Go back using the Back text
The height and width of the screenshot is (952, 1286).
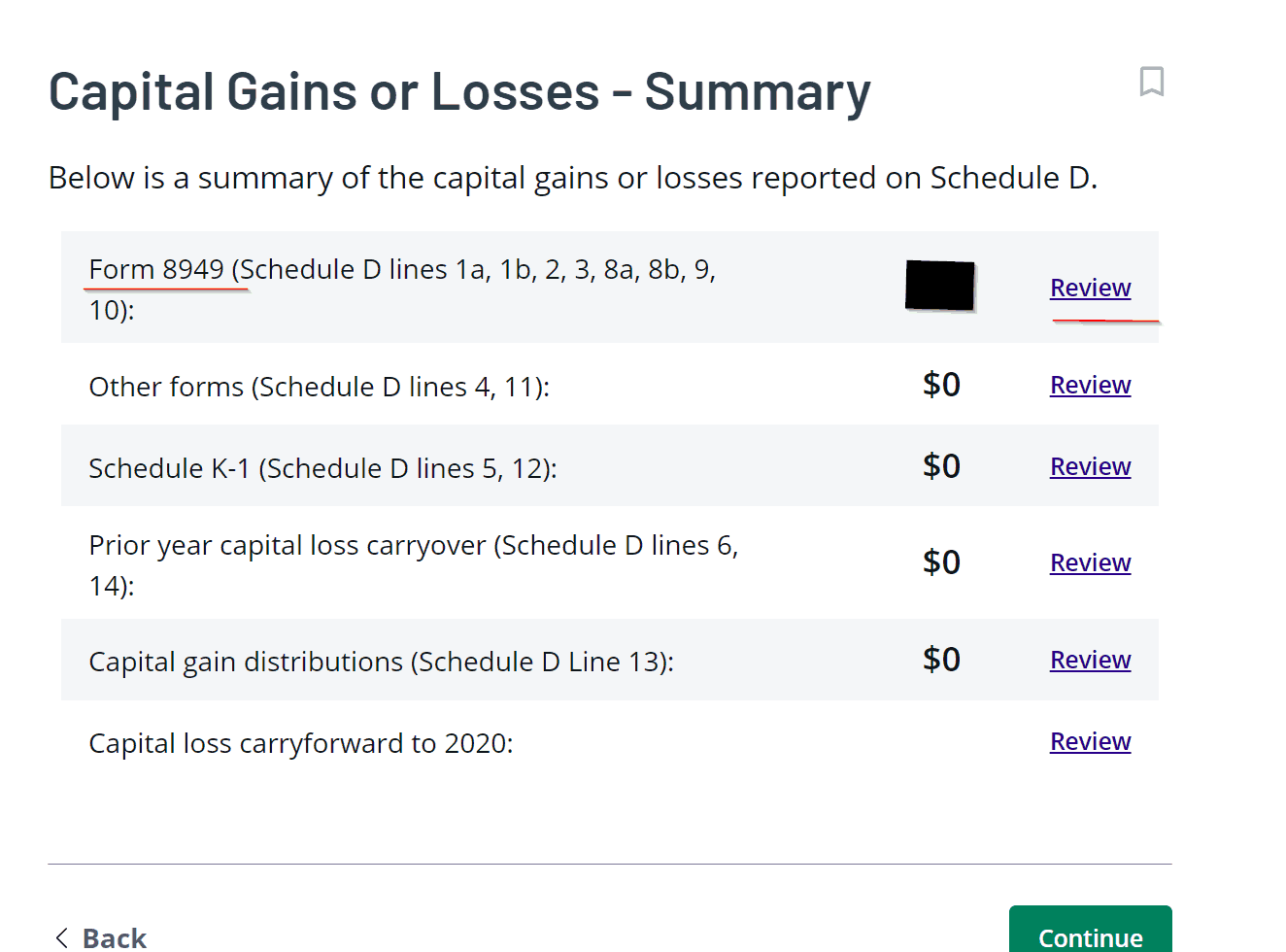click(115, 937)
